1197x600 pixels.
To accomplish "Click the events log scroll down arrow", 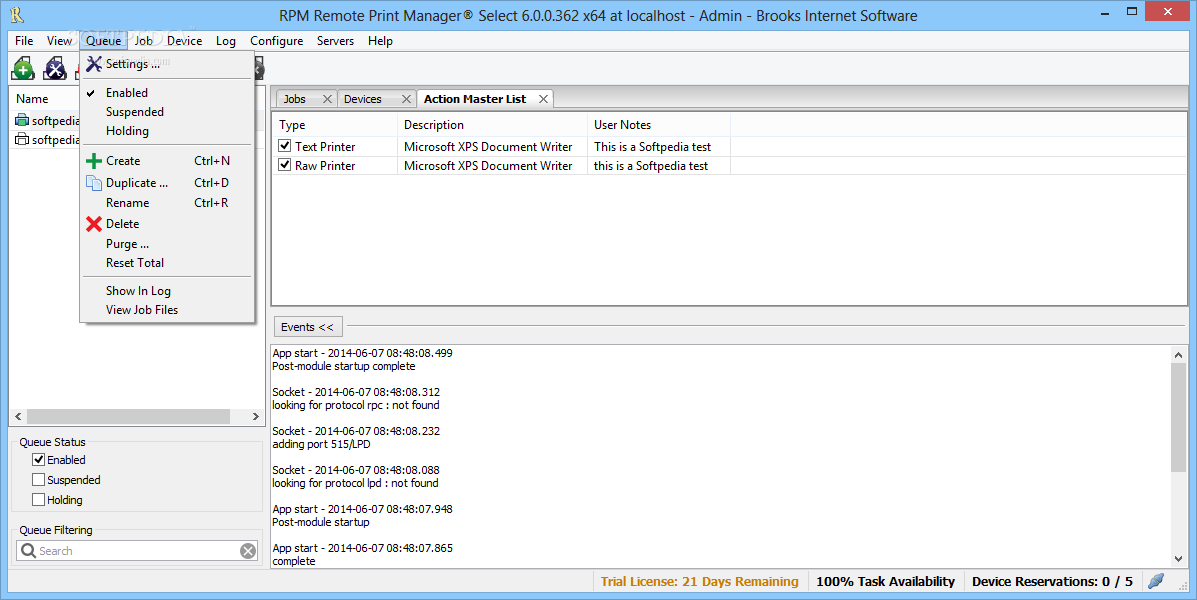I will pyautogui.click(x=1179, y=560).
